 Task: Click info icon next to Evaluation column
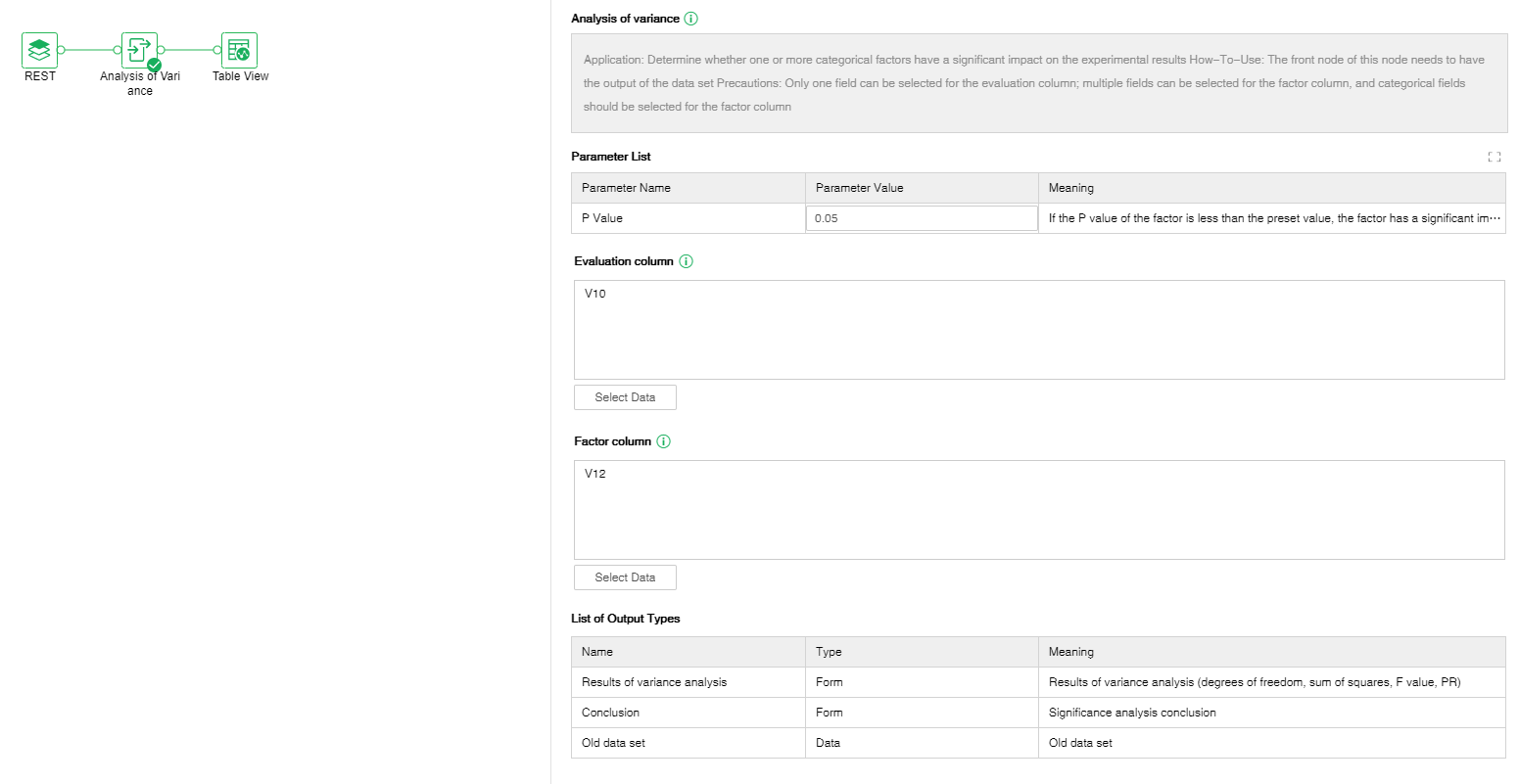coord(686,261)
